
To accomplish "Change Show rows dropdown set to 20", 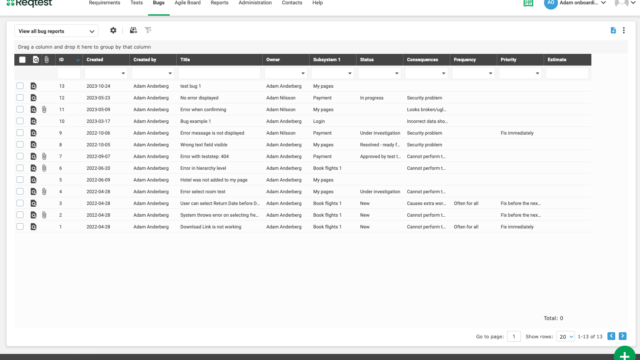I will pyautogui.click(x=566, y=337).
